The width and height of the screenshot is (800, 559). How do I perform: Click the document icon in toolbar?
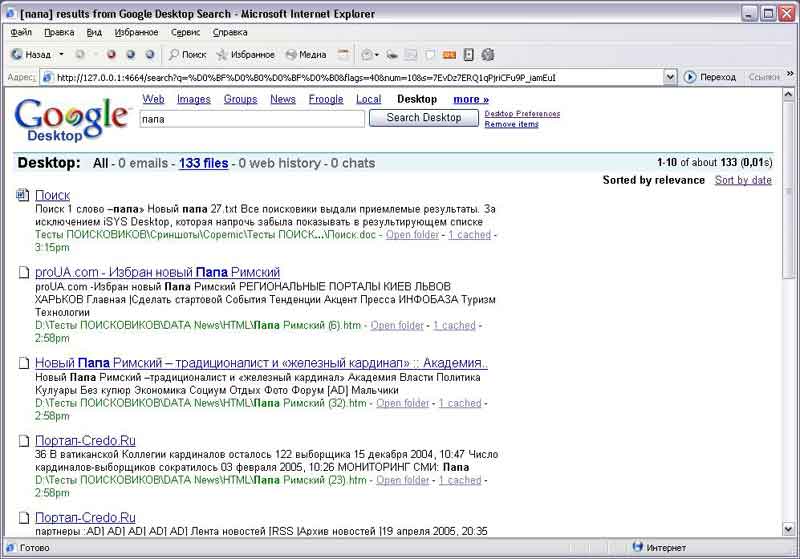(469, 55)
